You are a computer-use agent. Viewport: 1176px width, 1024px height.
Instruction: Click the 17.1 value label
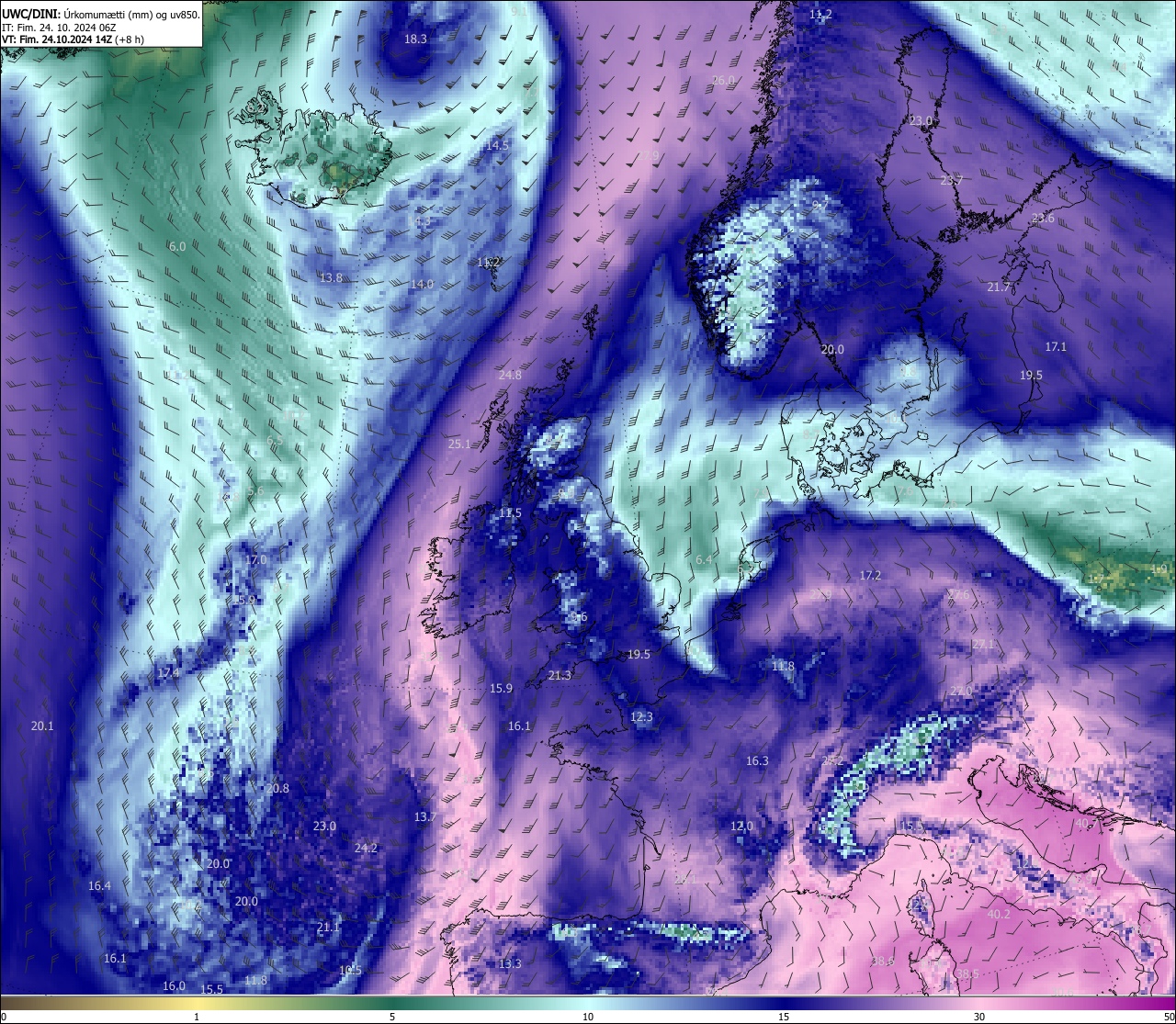(x=1056, y=346)
